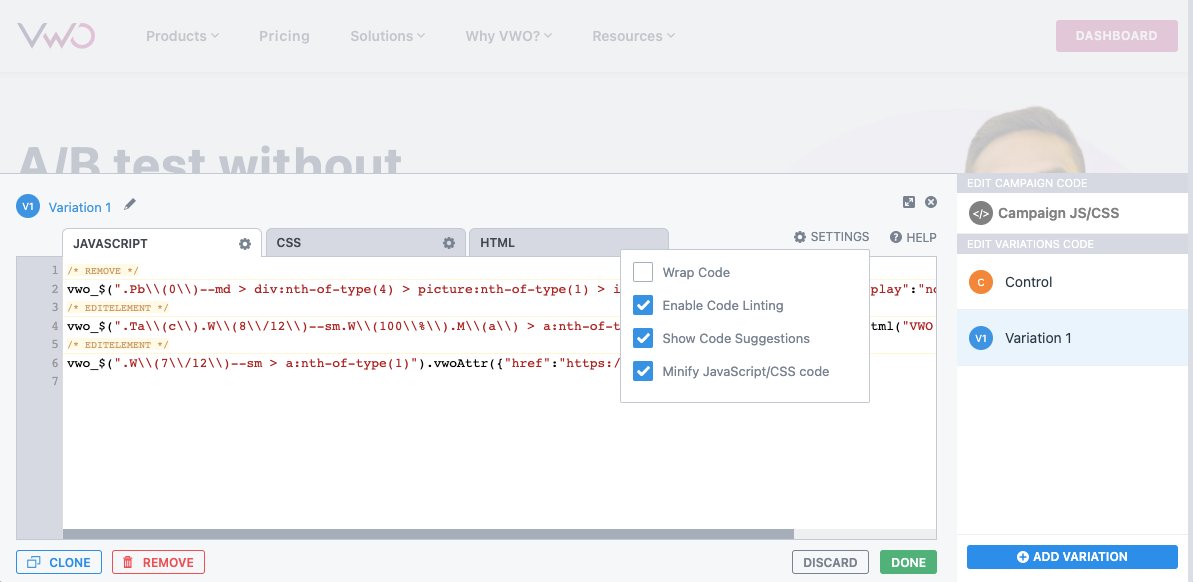Open editor SETTINGS menu
The width and height of the screenshot is (1193, 582).
pos(831,237)
